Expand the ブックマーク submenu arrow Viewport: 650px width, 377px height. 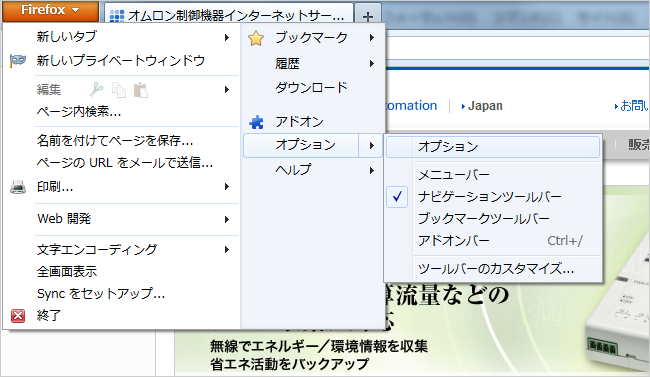372,38
